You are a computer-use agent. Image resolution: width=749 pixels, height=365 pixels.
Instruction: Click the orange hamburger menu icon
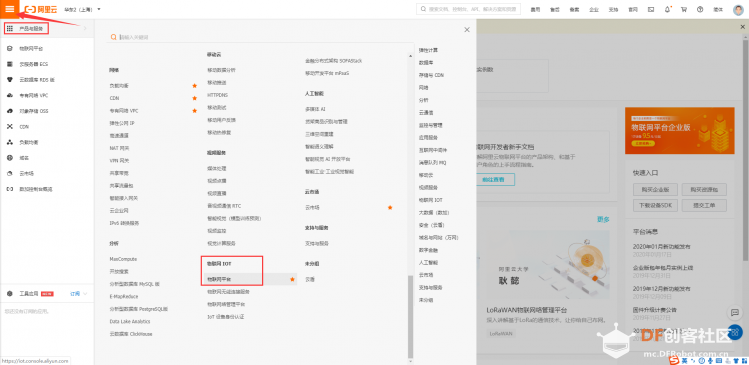pos(10,9)
